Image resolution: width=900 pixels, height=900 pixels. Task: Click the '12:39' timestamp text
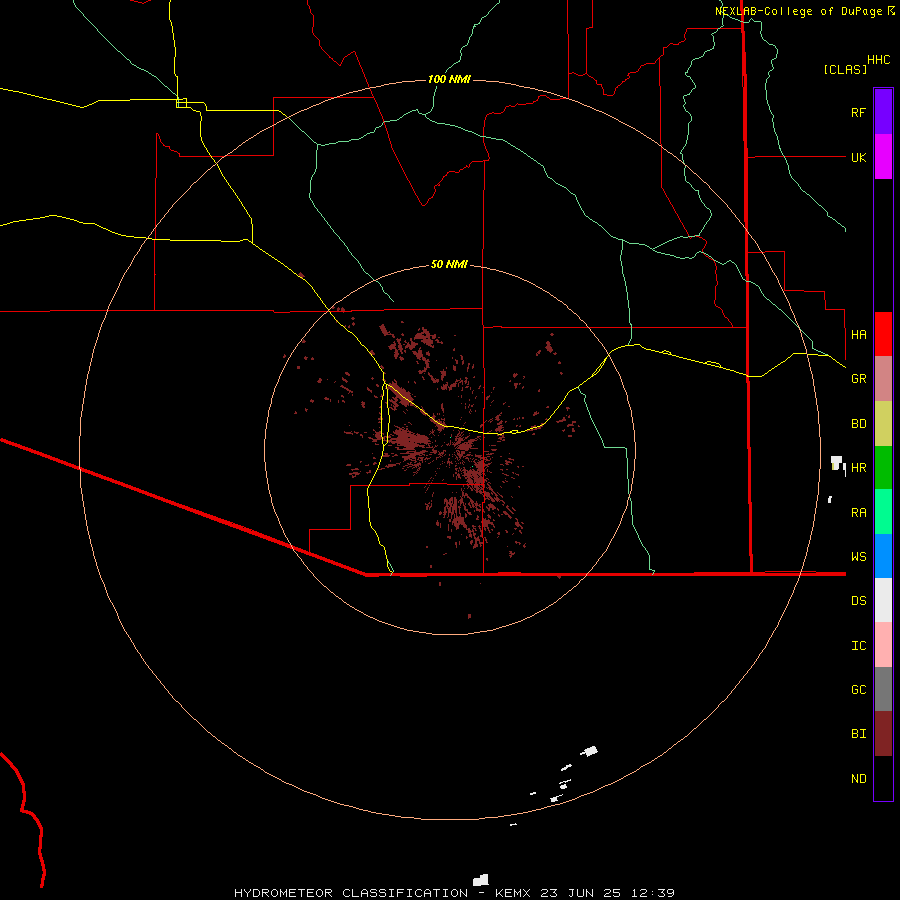click(652, 893)
